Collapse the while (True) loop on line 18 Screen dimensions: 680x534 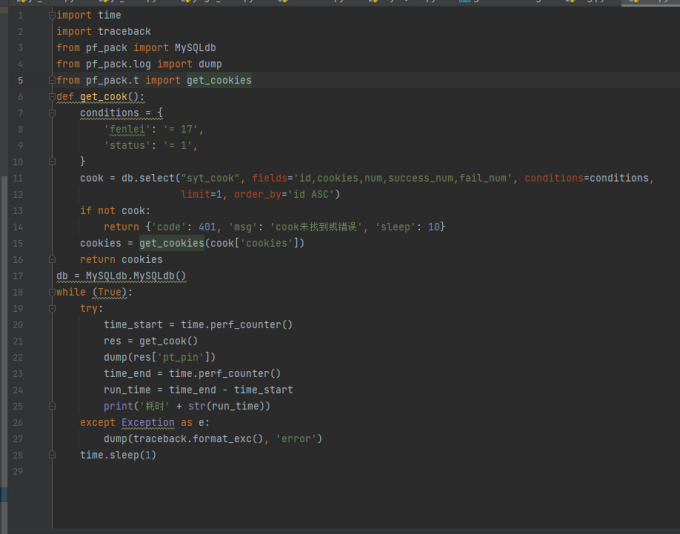pyautogui.click(x=52, y=292)
